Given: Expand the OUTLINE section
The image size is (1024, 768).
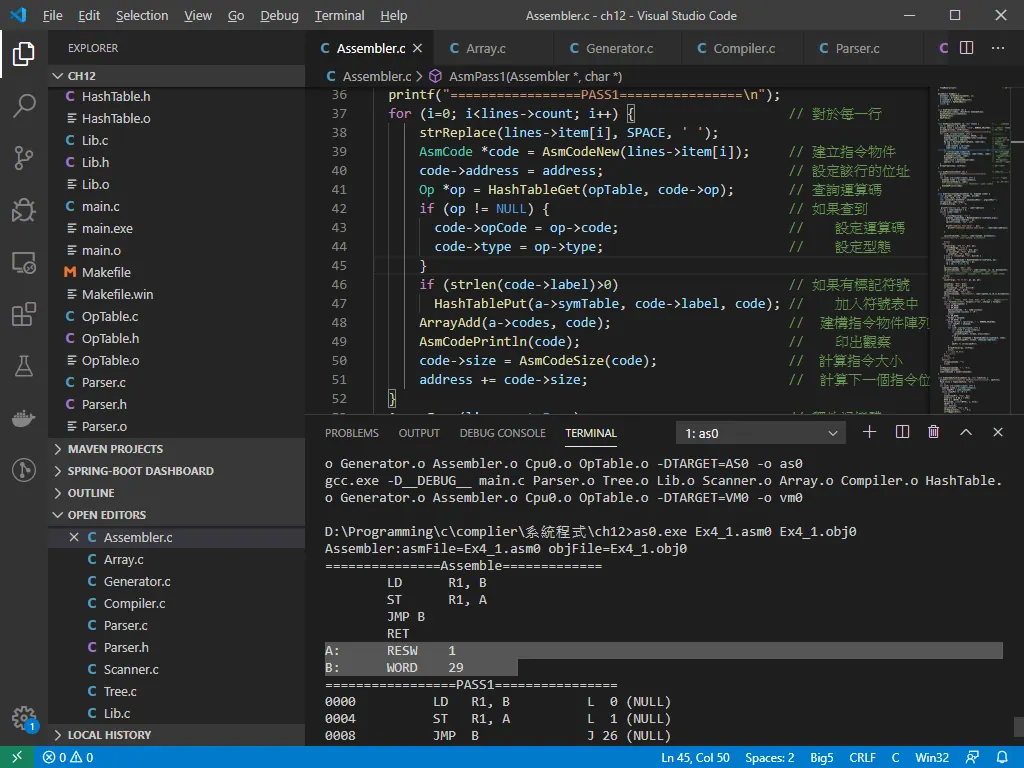Looking at the screenshot, I should point(176,492).
